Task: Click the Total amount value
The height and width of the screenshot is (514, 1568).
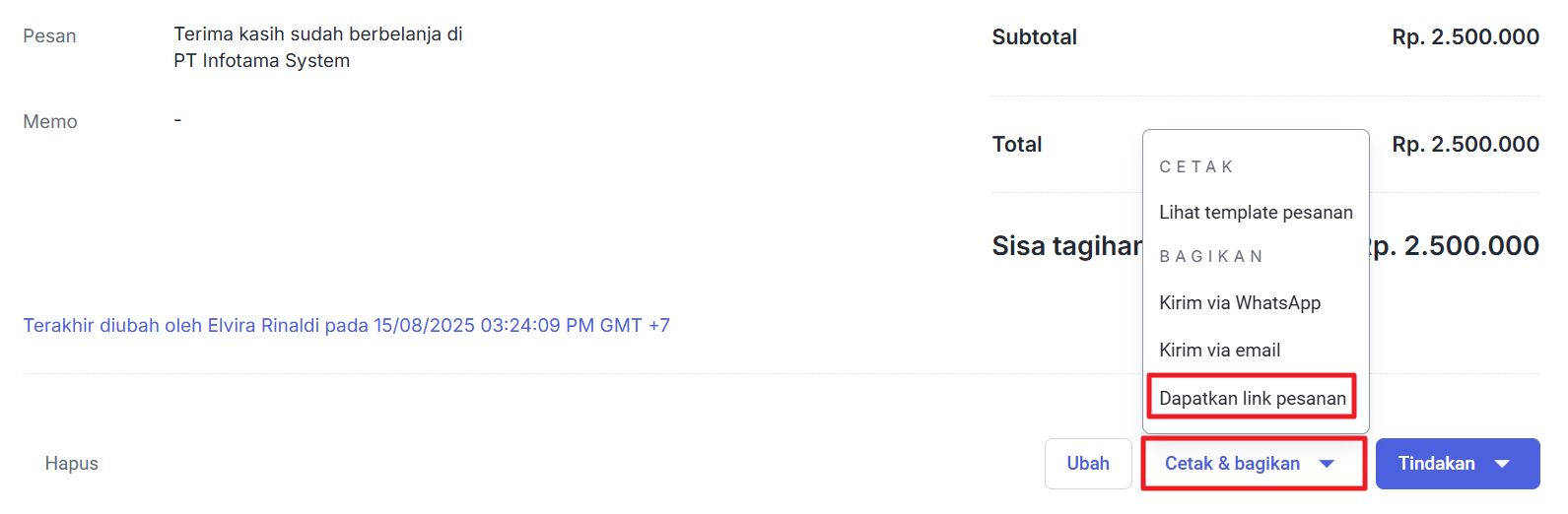Action: (x=1465, y=145)
